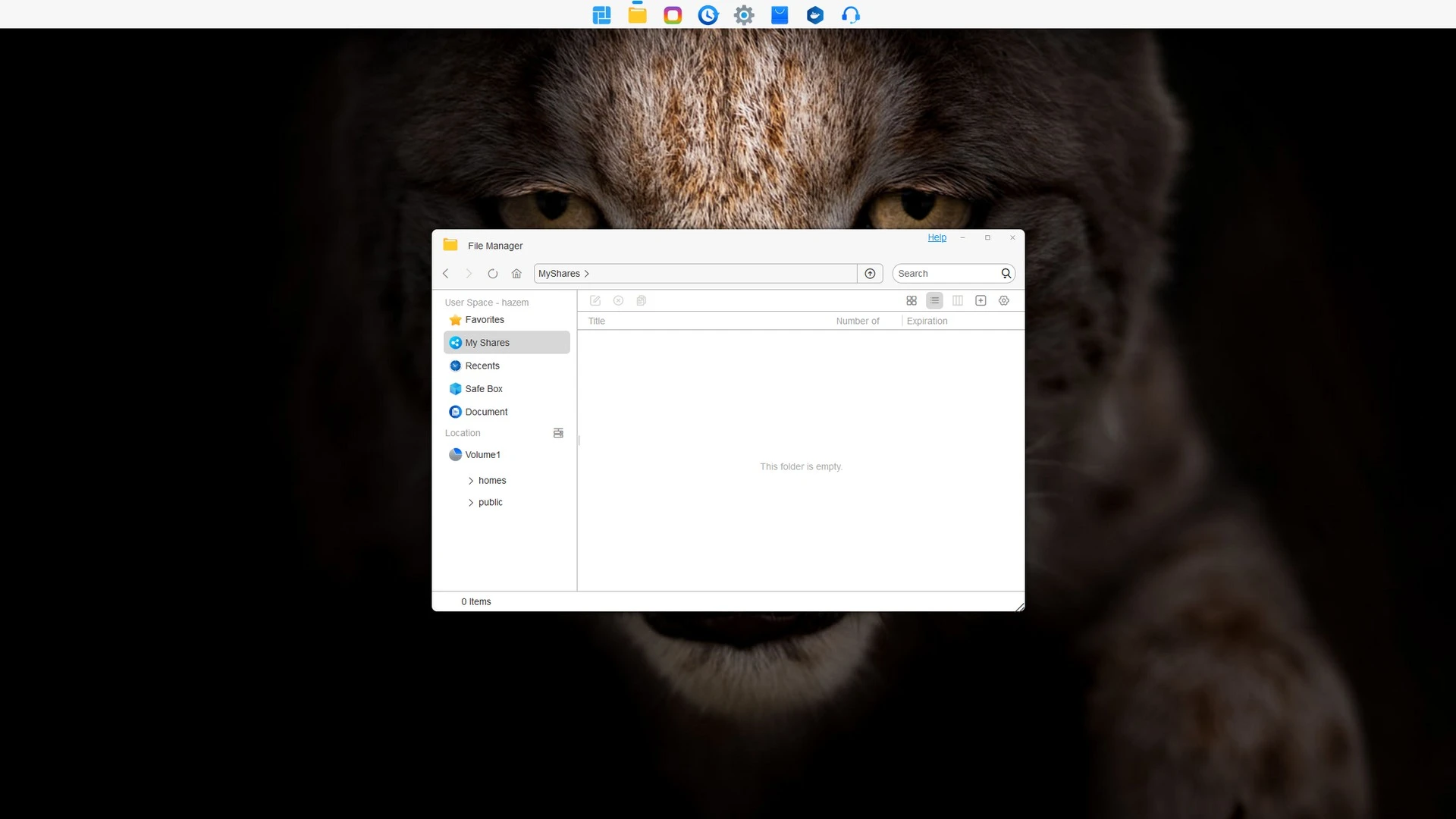Sort by the Expiration column header
Viewport: 1456px width, 819px height.
pyautogui.click(x=927, y=322)
